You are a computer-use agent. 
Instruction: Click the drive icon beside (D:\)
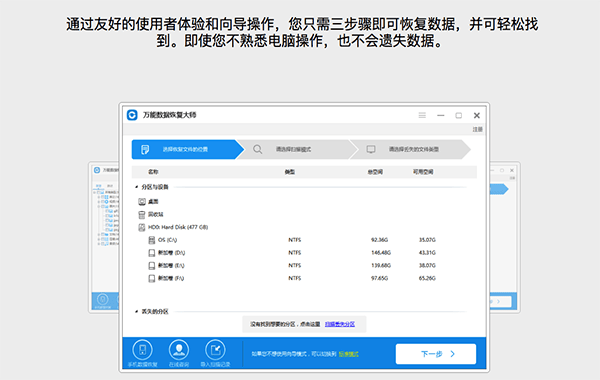tap(152, 253)
